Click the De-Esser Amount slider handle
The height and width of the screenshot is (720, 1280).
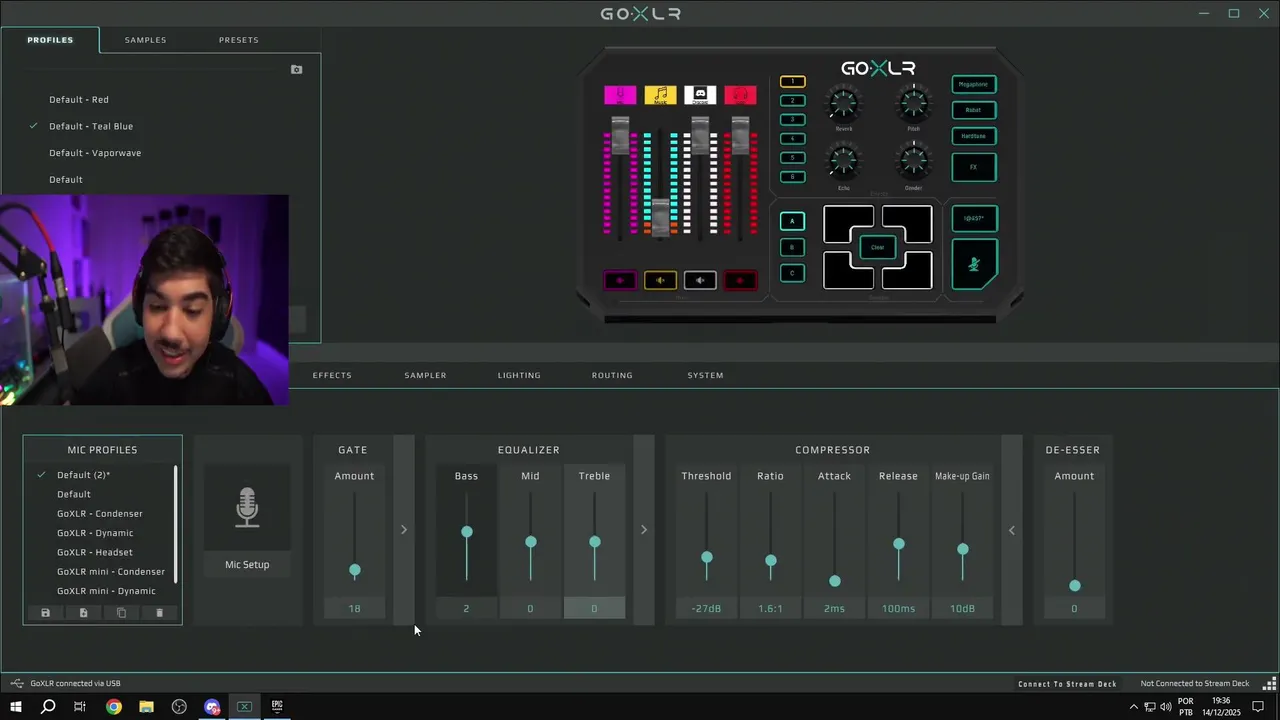[x=1075, y=585]
